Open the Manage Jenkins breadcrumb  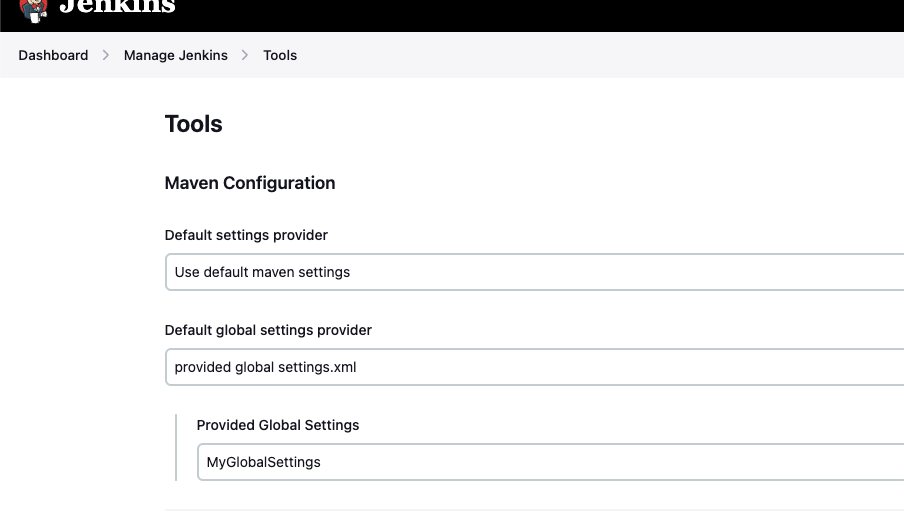[175, 55]
